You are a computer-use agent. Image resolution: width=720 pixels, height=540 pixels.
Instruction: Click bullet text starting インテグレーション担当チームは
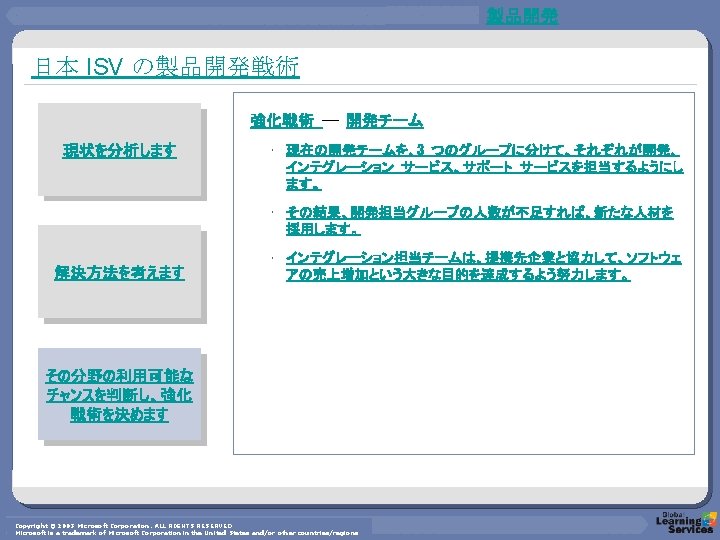point(483,266)
